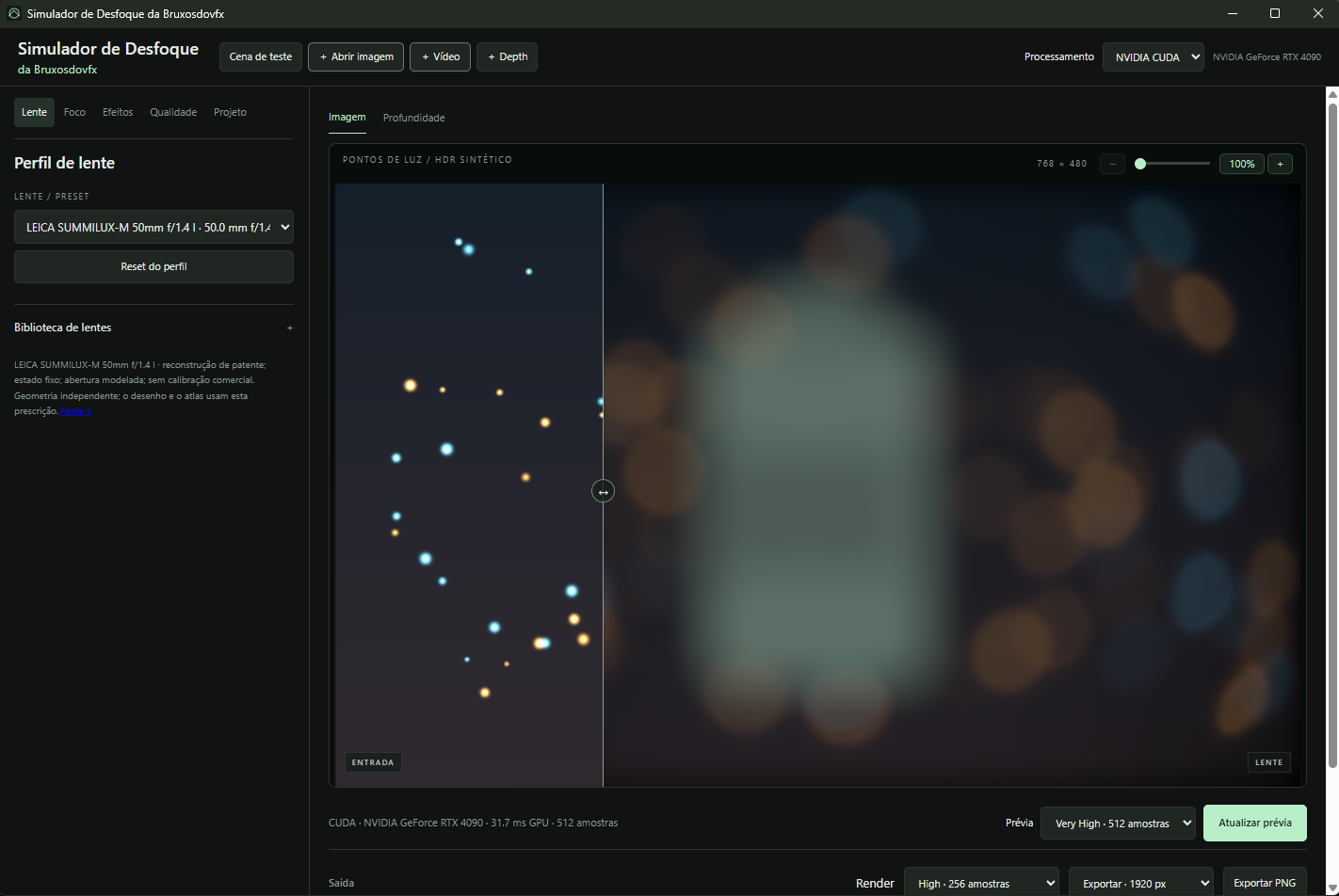This screenshot has height=896, width=1339.
Task: Open the Prévia quality dropdown
Action: click(1118, 823)
